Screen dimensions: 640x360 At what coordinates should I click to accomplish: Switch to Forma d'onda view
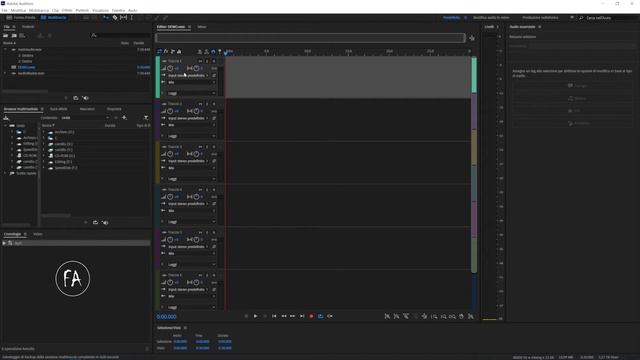[x=21, y=18]
